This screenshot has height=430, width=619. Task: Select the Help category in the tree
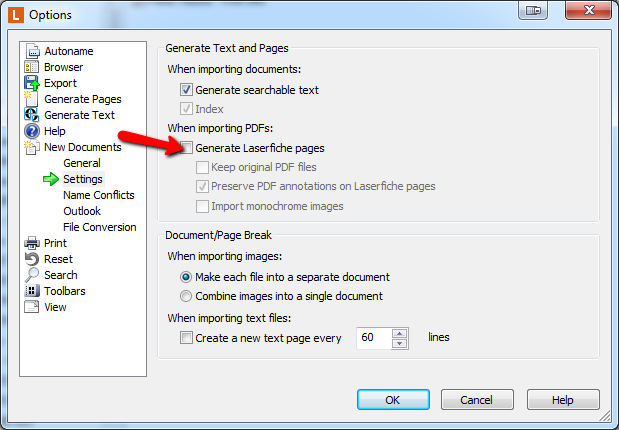click(54, 131)
